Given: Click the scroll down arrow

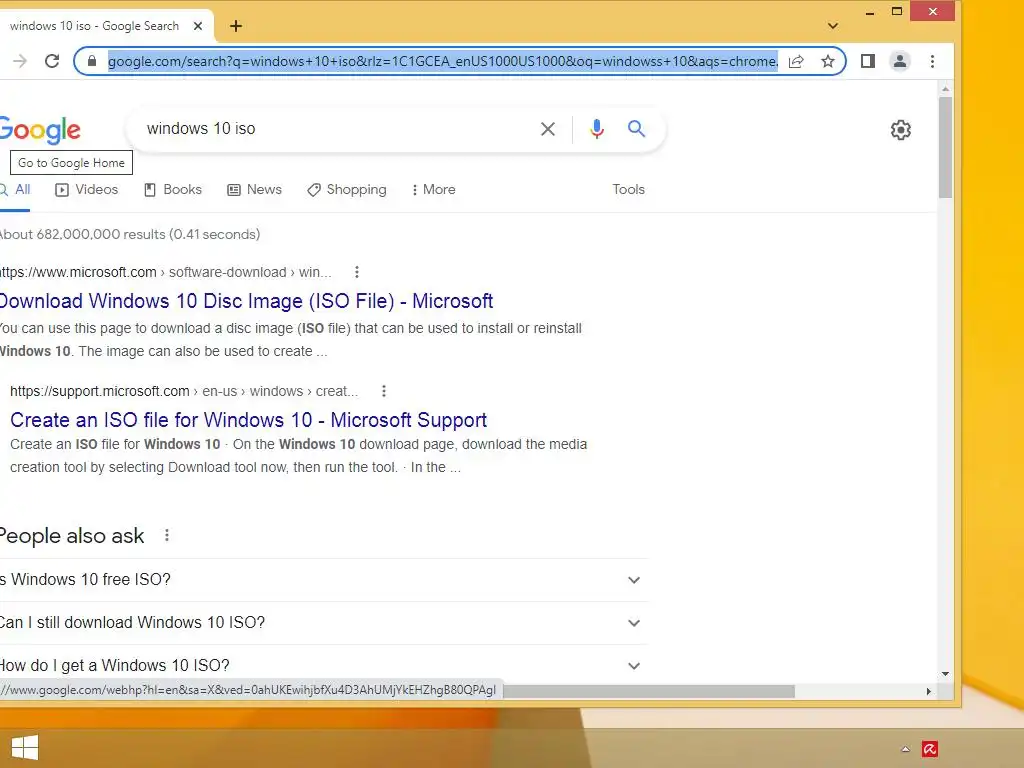Looking at the screenshot, I should [946, 674].
